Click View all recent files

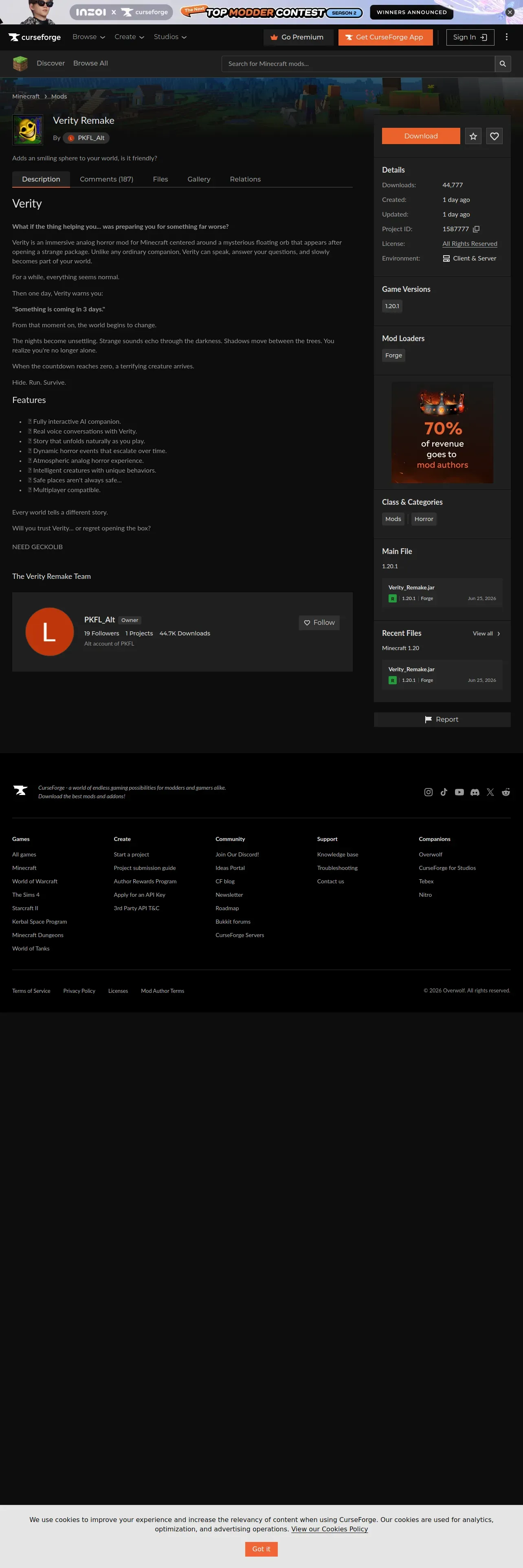(x=486, y=634)
